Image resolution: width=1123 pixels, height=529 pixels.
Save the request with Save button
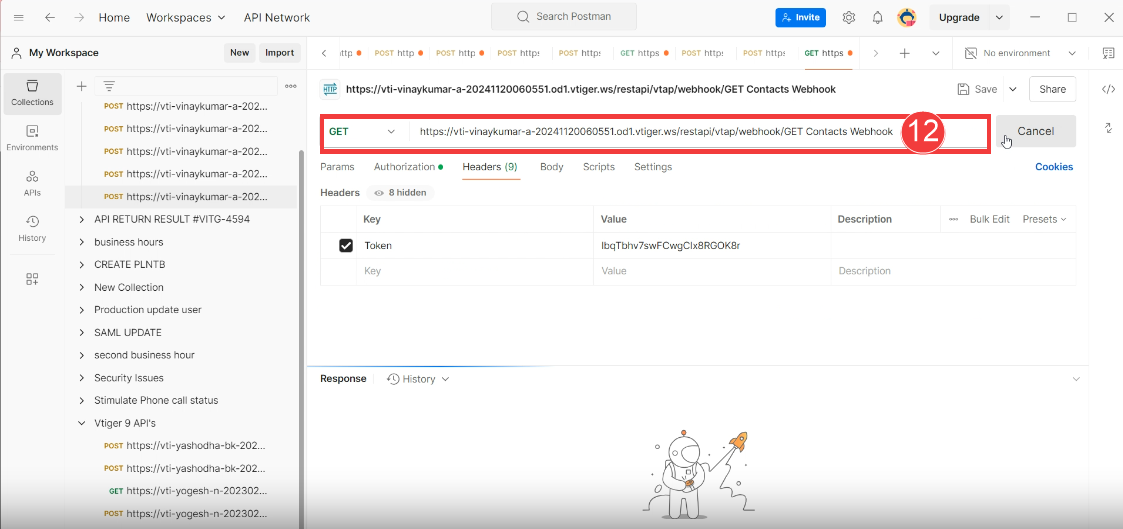tap(978, 89)
